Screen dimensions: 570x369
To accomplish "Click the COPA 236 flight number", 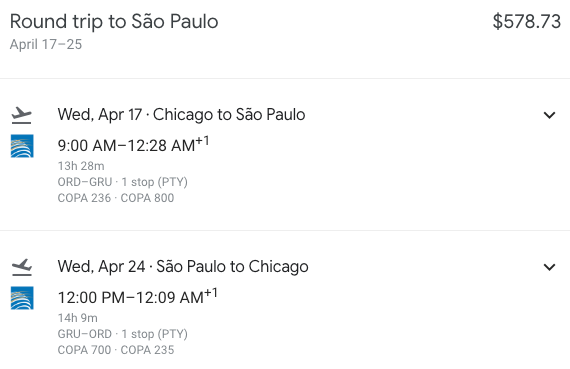I will pyautogui.click(x=84, y=198).
